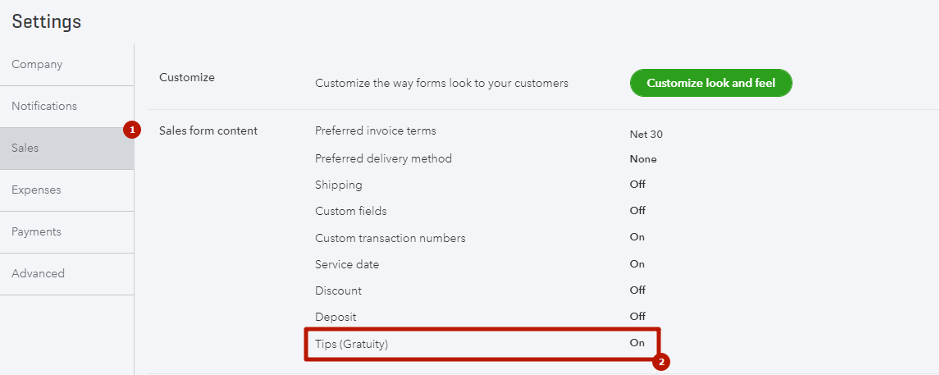
Task: Toggle the Discount Off setting
Action: [x=638, y=291]
